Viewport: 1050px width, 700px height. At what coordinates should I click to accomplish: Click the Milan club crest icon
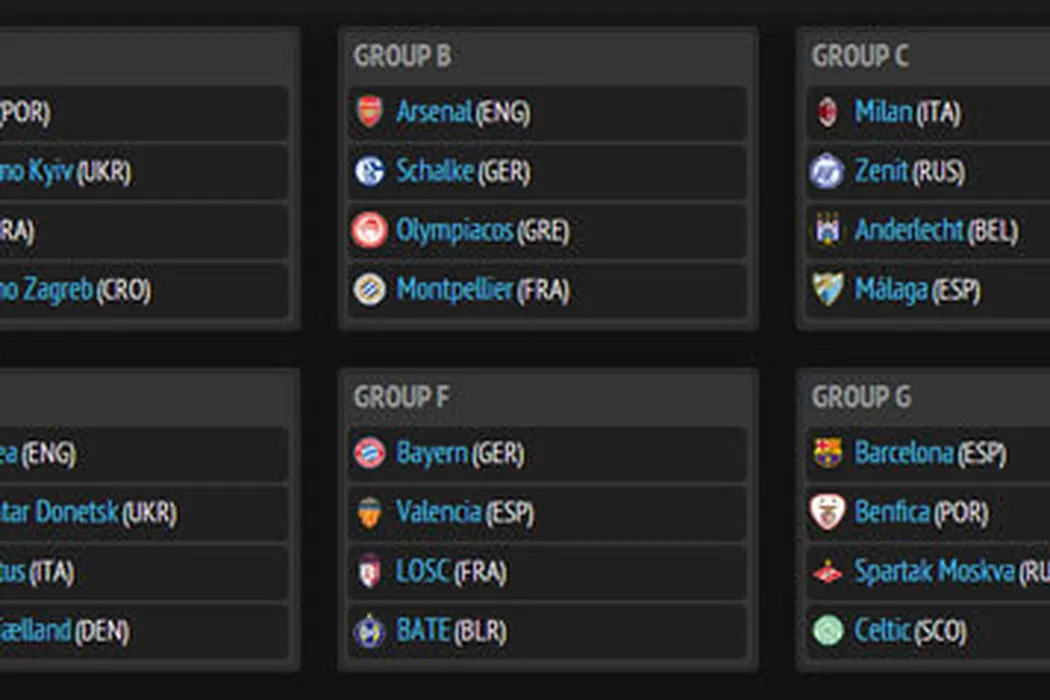(x=827, y=112)
